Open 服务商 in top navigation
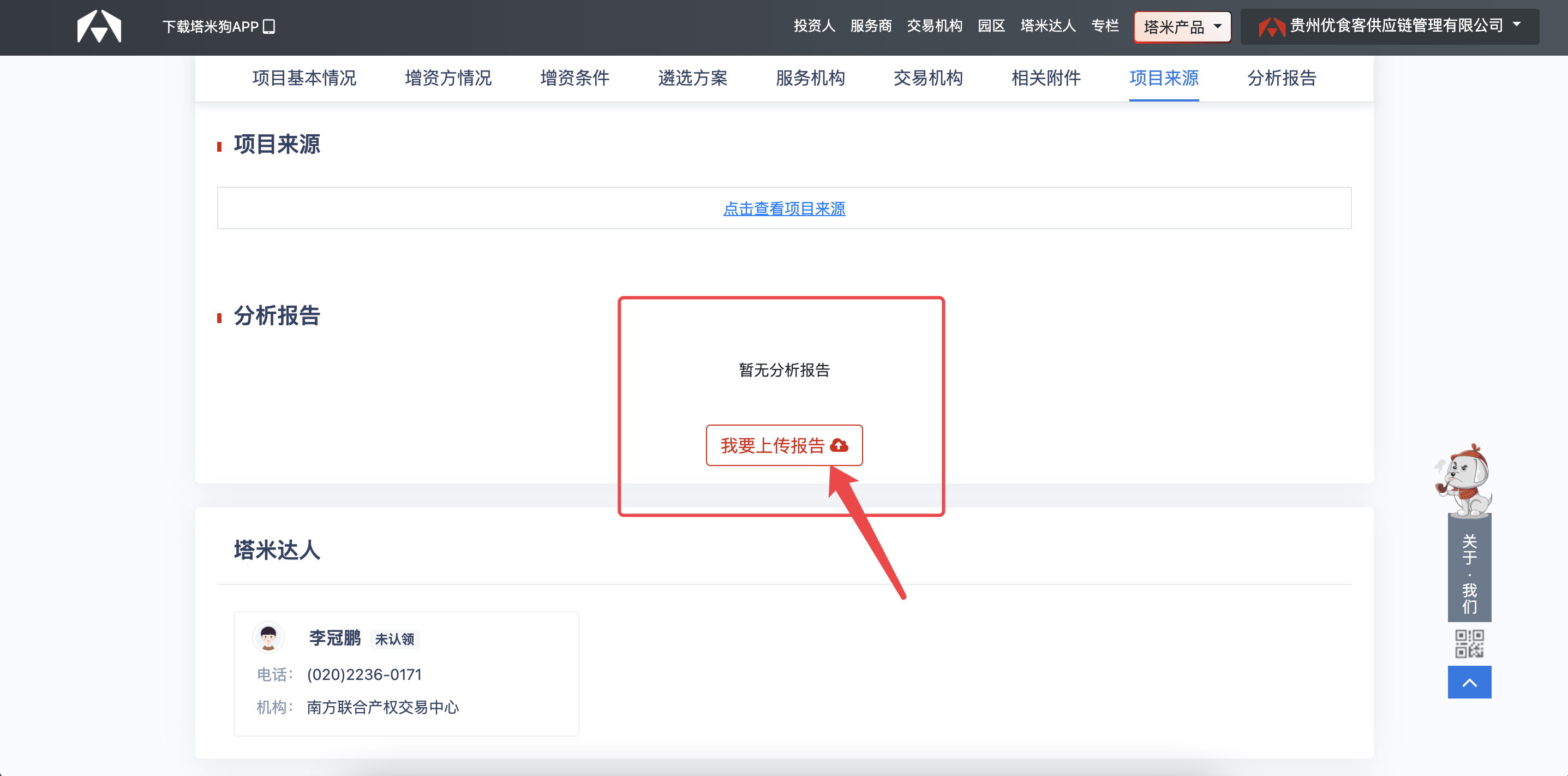The image size is (1568, 776). click(x=871, y=26)
